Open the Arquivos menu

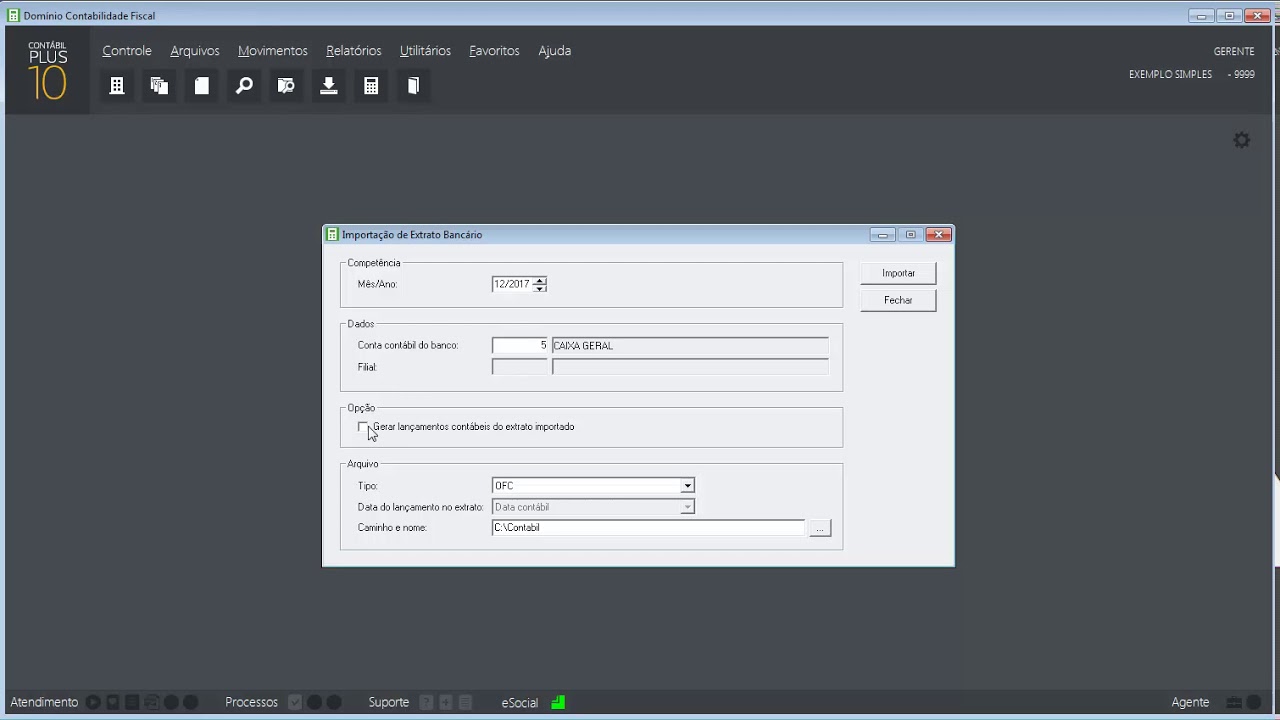195,51
